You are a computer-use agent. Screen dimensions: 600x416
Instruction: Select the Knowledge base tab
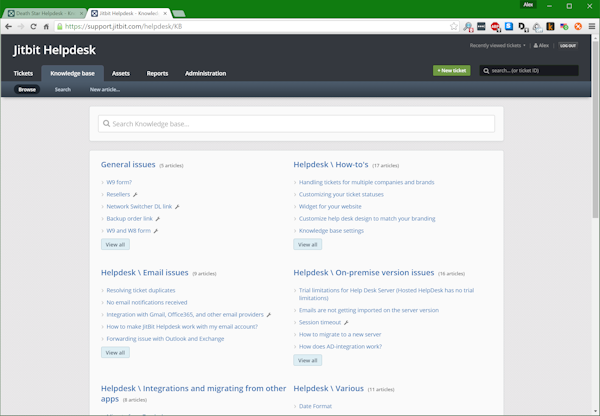[72, 73]
